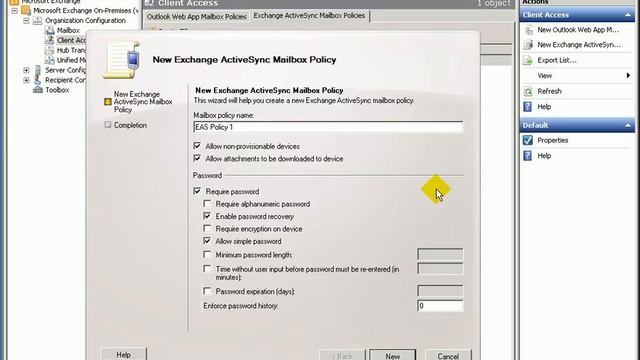The height and width of the screenshot is (360, 640).
Task: Expand Server Configuration tree node
Action: [x=26, y=70]
